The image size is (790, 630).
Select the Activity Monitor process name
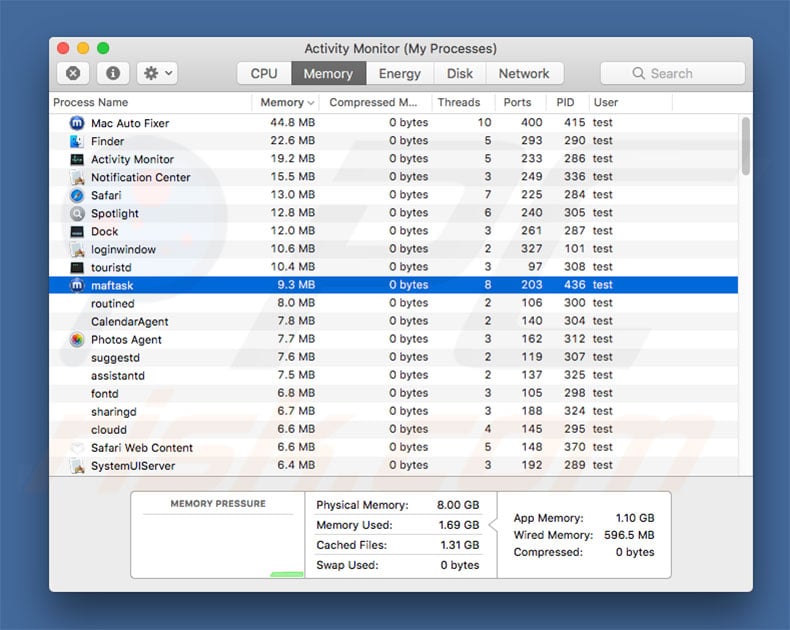click(133, 159)
